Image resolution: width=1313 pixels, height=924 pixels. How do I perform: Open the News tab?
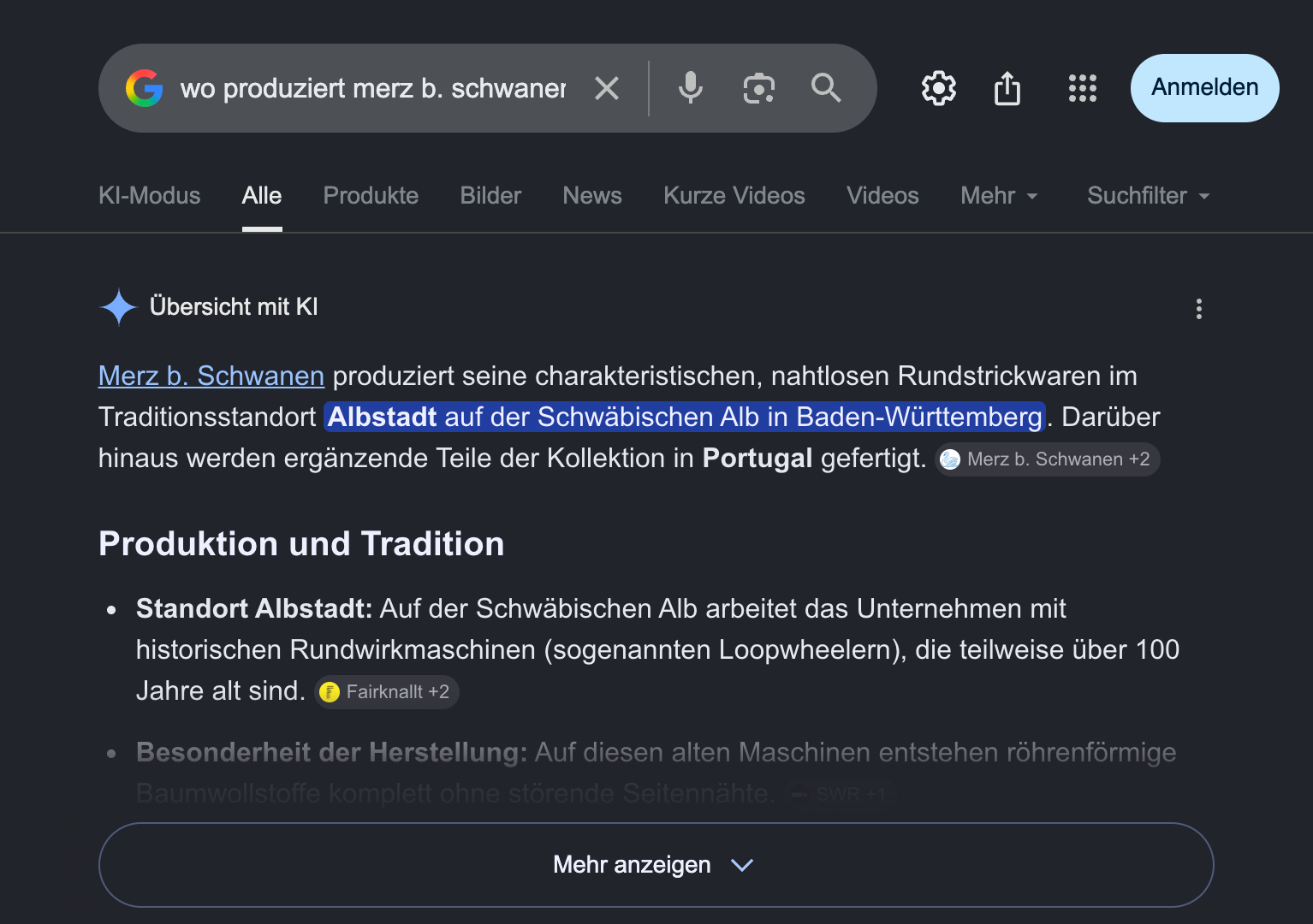click(592, 196)
